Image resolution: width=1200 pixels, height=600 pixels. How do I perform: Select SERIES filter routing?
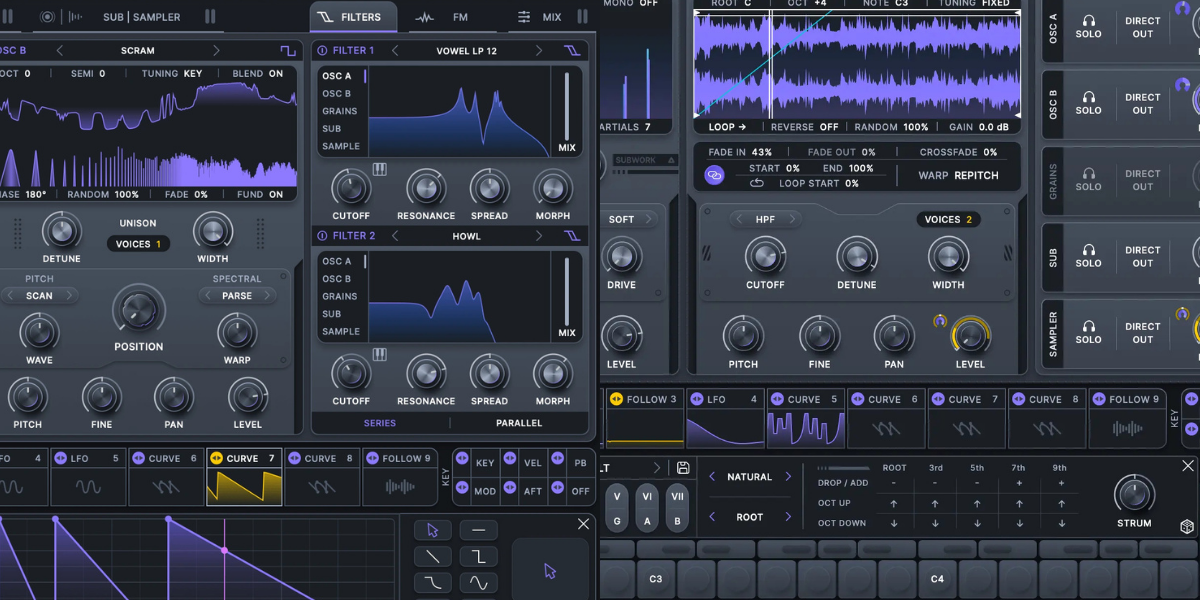click(x=380, y=423)
